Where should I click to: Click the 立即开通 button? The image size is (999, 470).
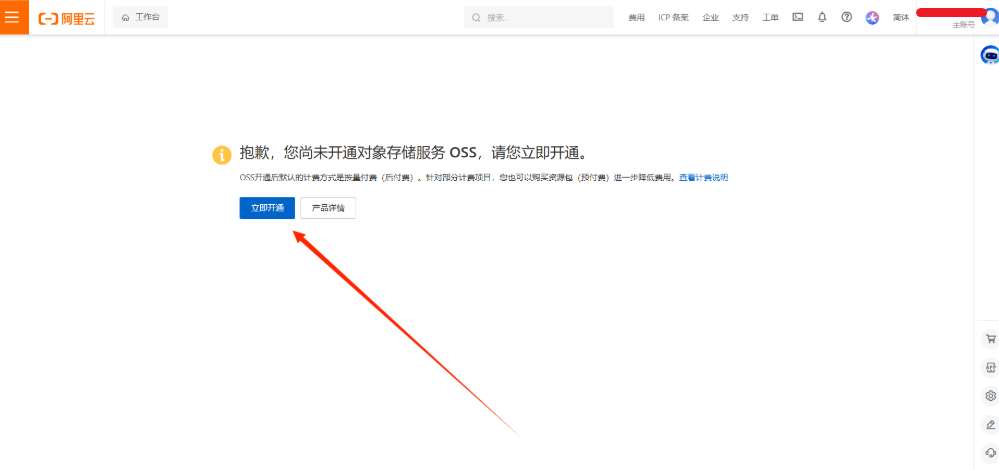(267, 208)
